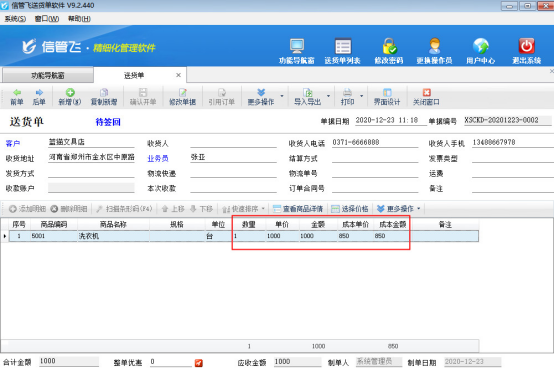
Task: Expand the 导入导出 dropdown arrow
Action: (328, 96)
